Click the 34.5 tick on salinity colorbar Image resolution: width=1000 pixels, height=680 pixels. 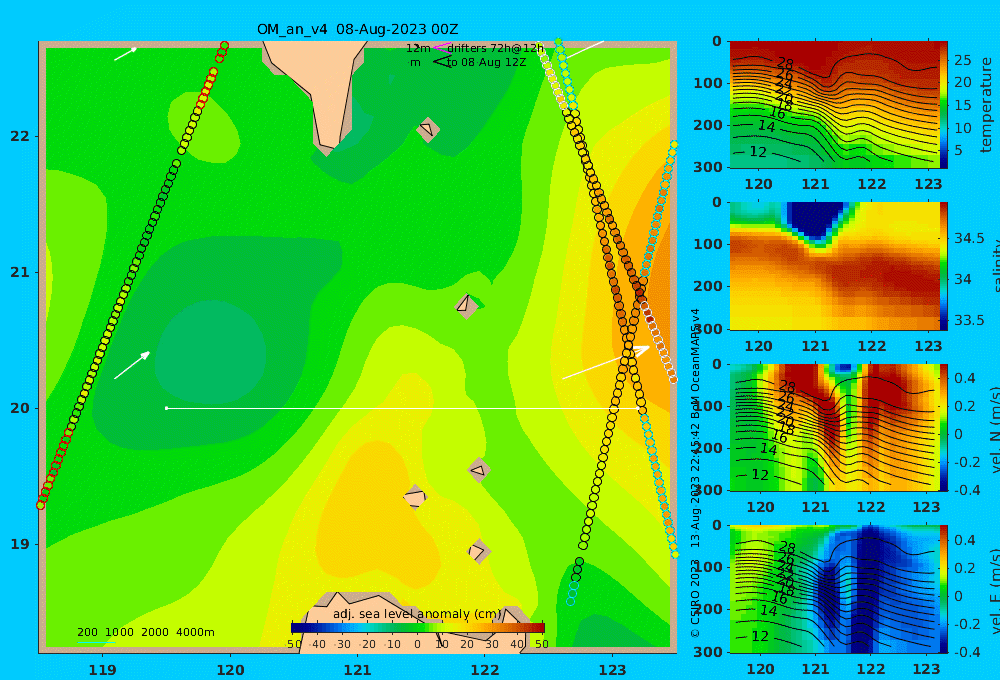pos(969,238)
